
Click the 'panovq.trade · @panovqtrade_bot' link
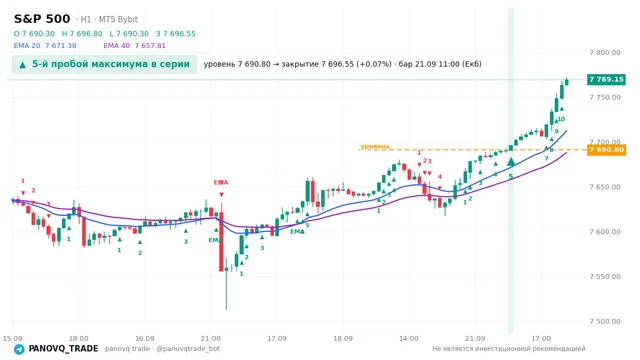tap(162, 349)
